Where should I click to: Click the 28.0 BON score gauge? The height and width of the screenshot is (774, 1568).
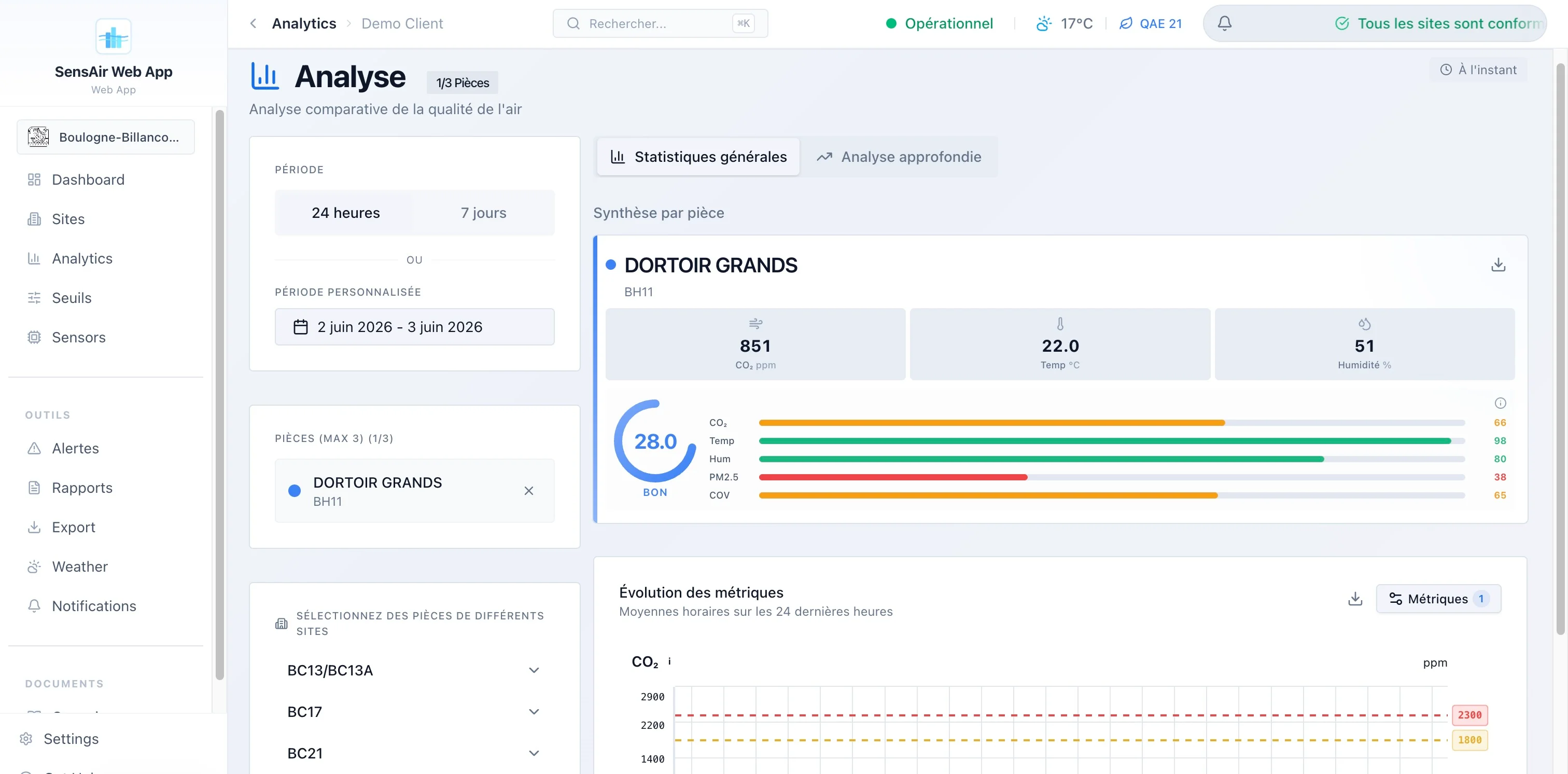click(x=655, y=448)
